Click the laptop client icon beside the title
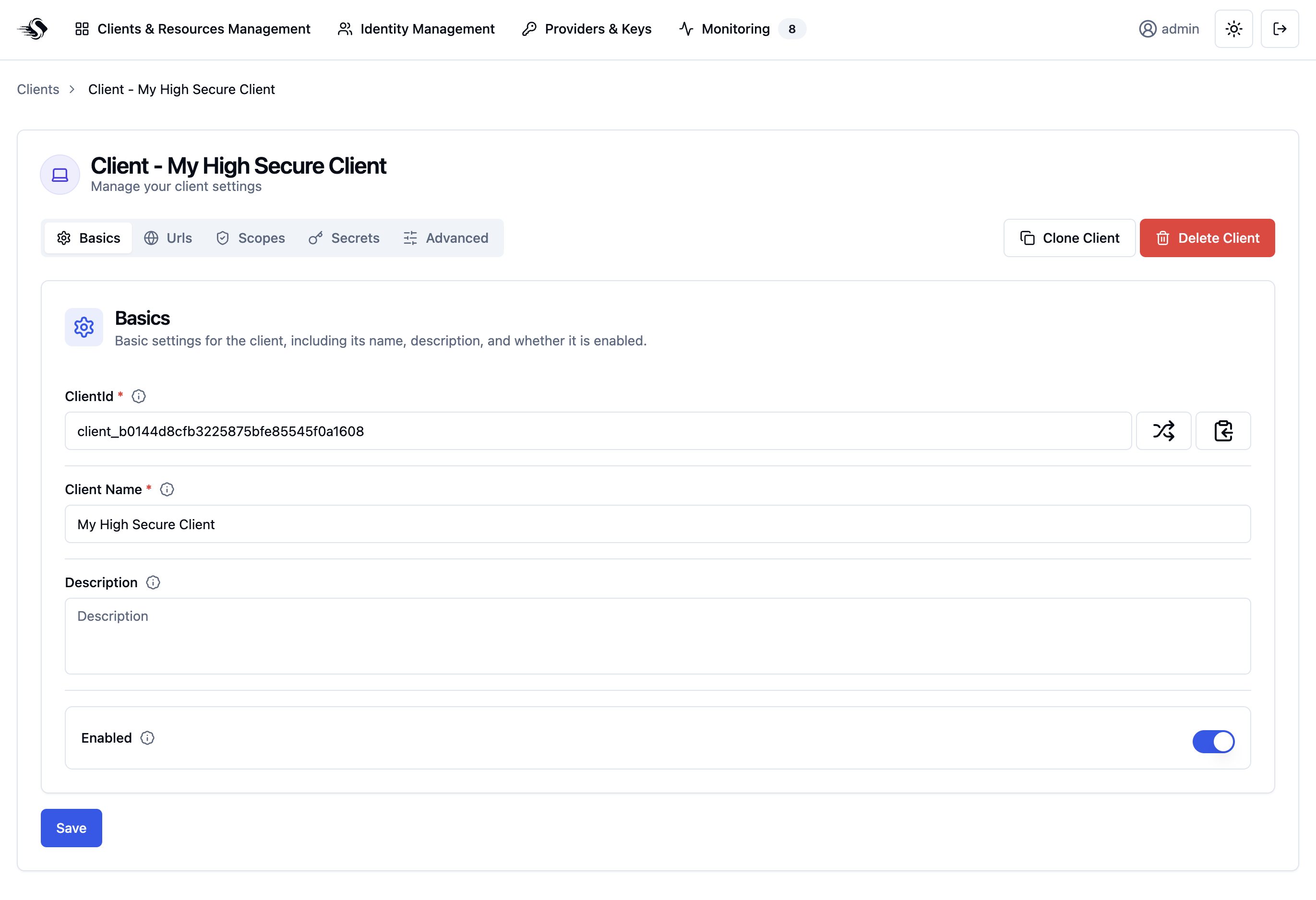This screenshot has height=900, width=1316. pos(60,175)
